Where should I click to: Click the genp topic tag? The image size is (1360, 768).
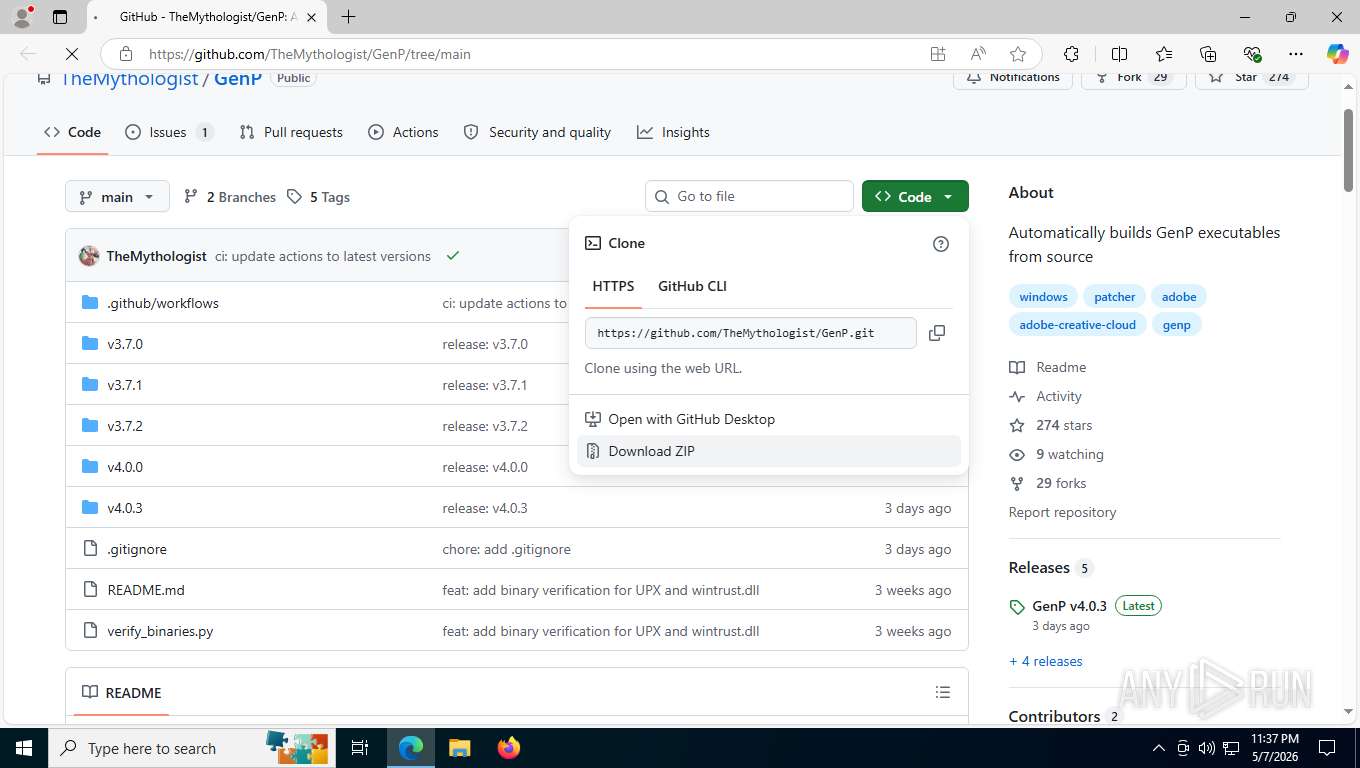1176,325
